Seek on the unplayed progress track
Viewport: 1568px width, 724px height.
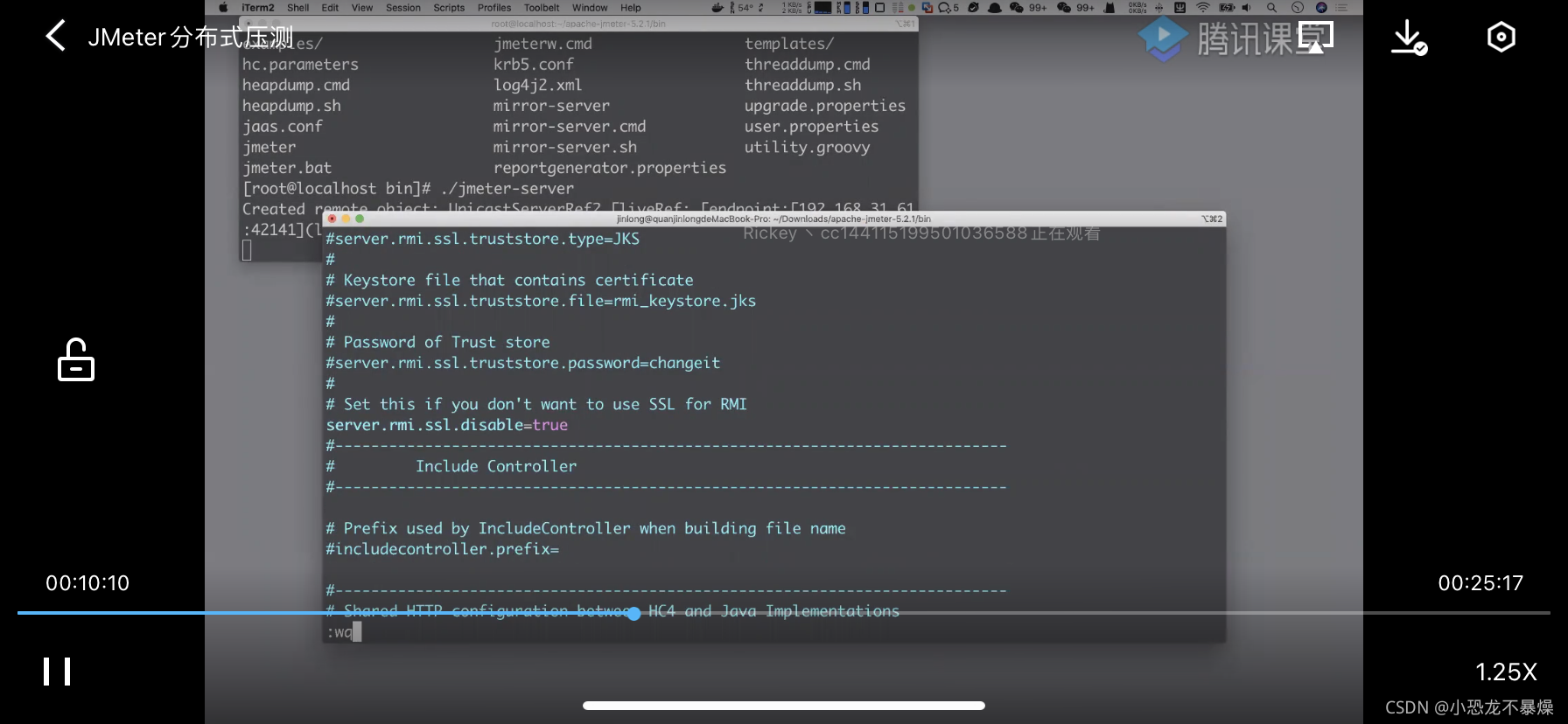tap(1094, 613)
